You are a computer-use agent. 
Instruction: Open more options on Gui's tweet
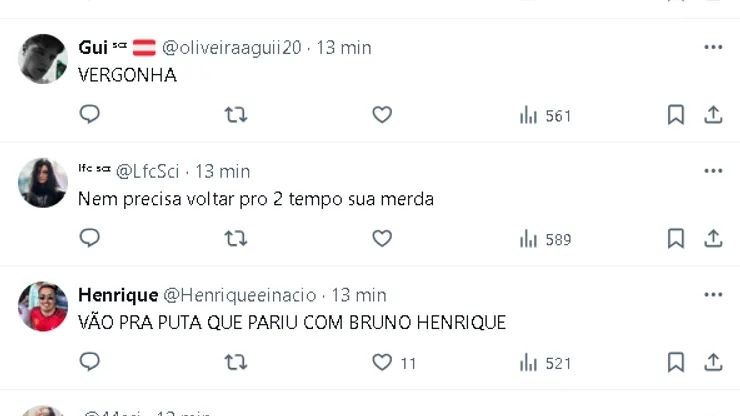(713, 47)
